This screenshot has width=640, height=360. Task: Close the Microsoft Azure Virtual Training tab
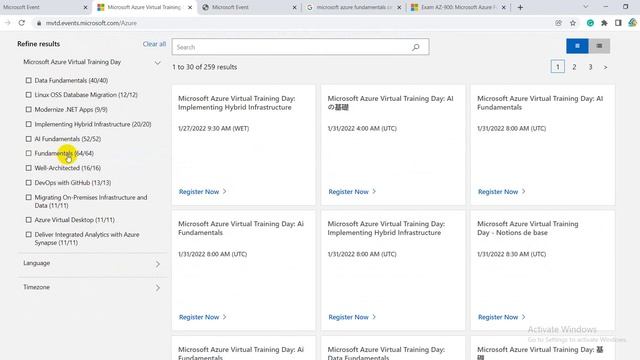190,7
